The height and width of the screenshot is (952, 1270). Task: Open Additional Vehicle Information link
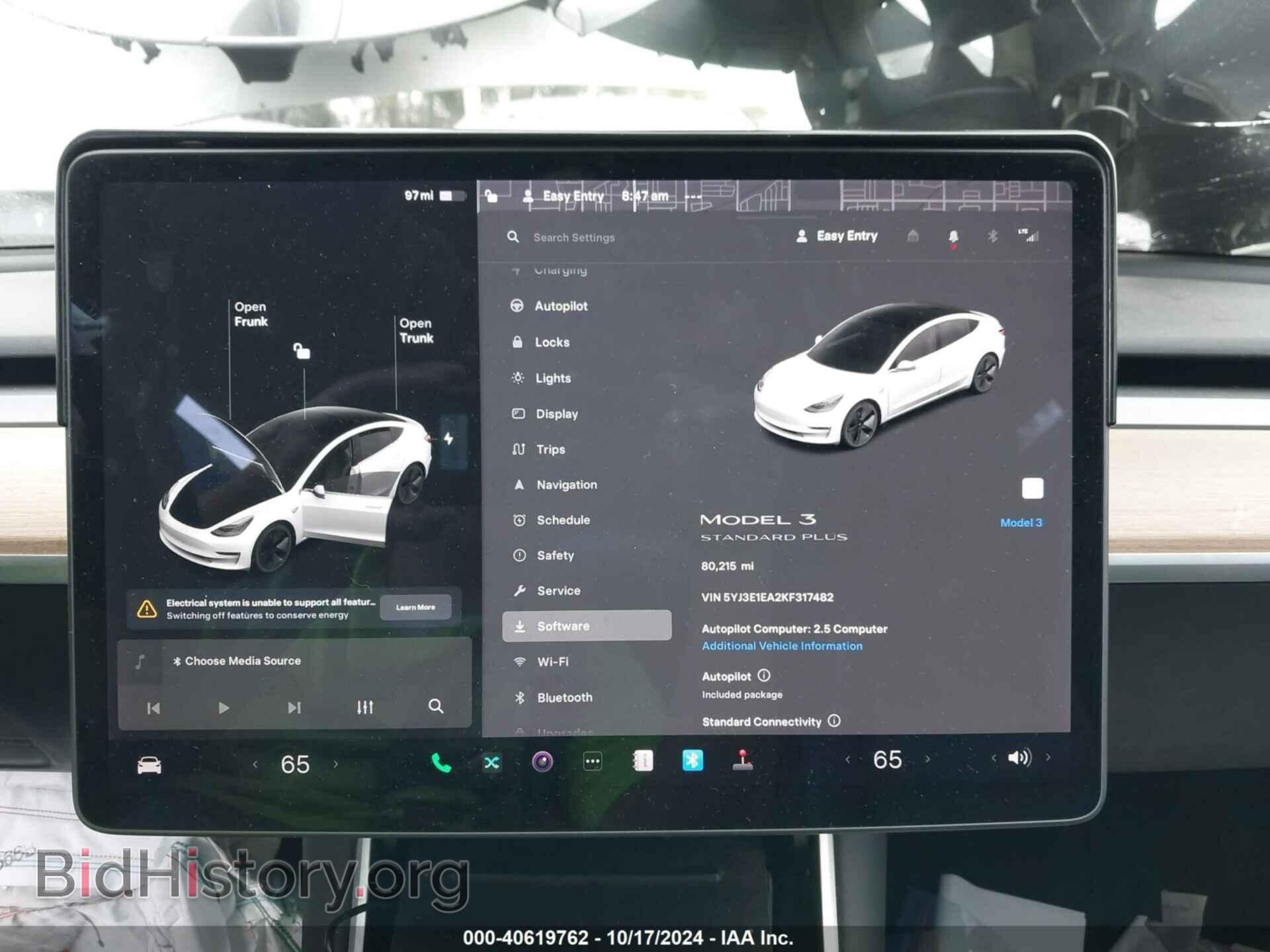click(782, 646)
